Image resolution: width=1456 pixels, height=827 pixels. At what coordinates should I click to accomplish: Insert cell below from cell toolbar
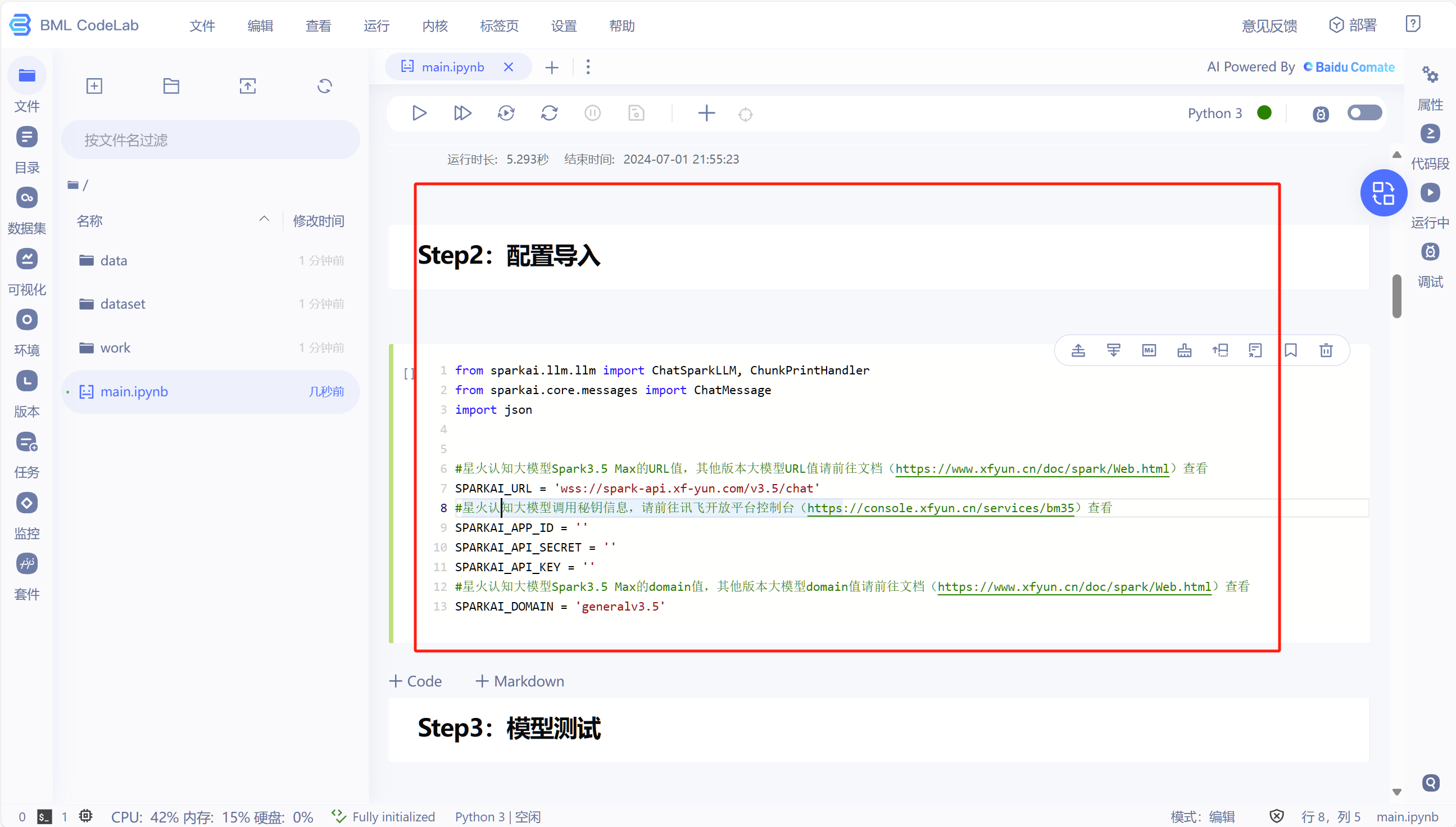pos(1113,350)
